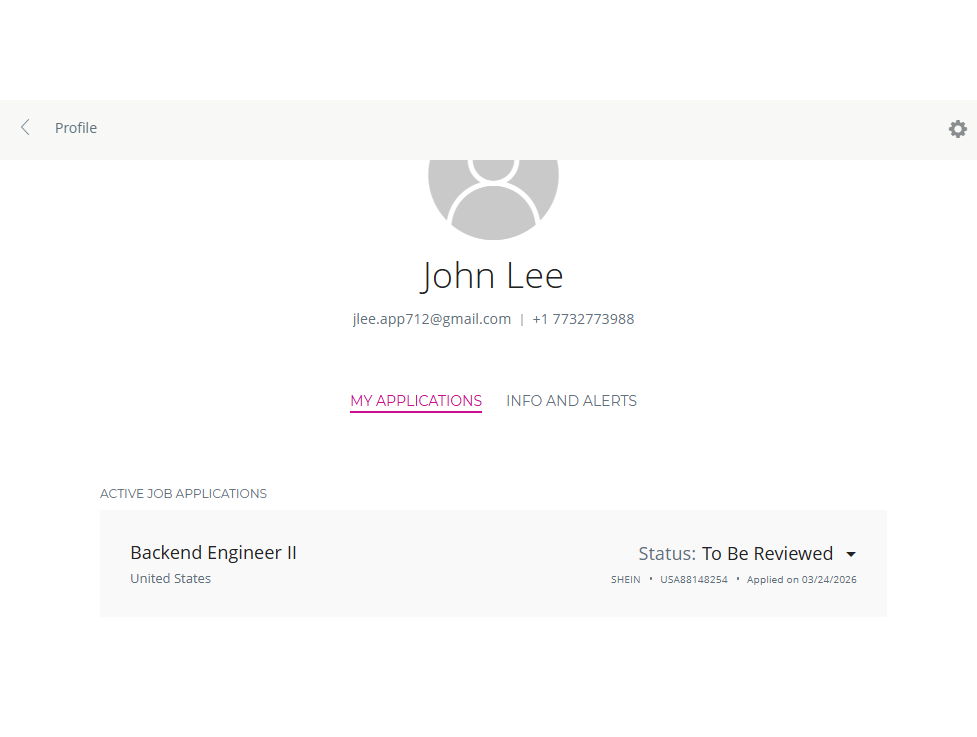Click the Status: label in application card
977x737 pixels.
667,554
